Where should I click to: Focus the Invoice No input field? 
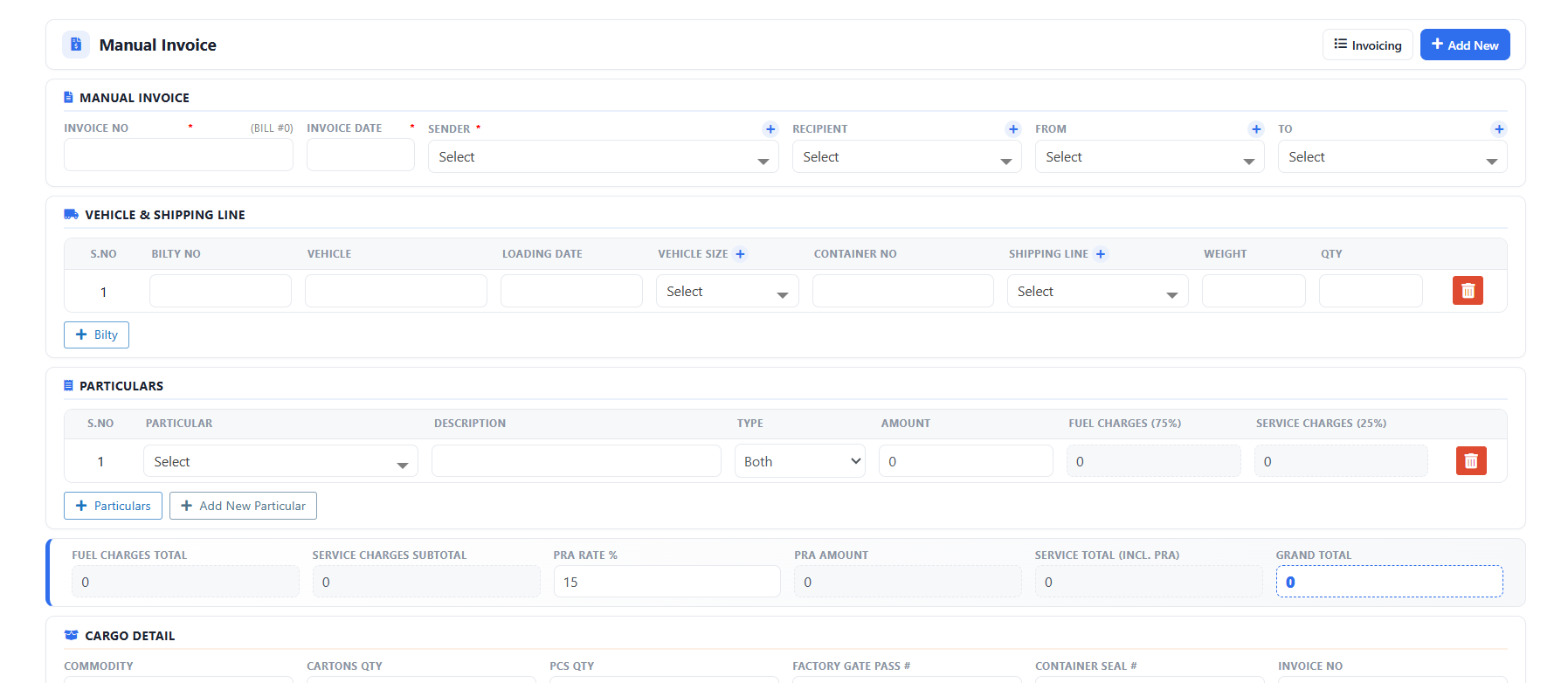click(x=178, y=155)
